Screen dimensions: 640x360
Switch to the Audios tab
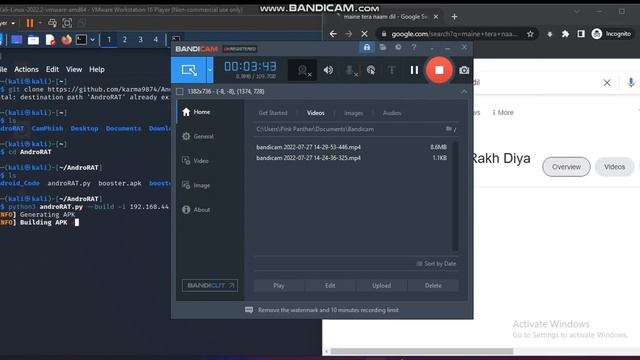[392, 113]
